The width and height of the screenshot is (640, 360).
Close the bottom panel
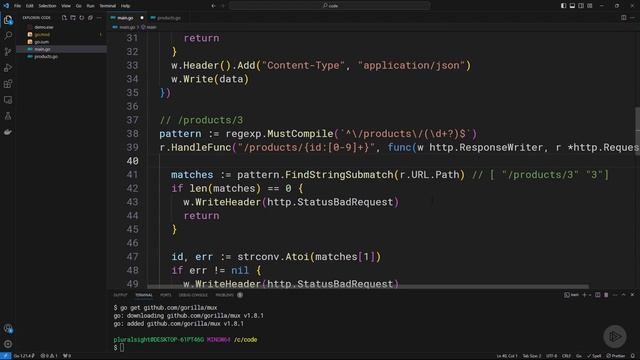coord(633,295)
